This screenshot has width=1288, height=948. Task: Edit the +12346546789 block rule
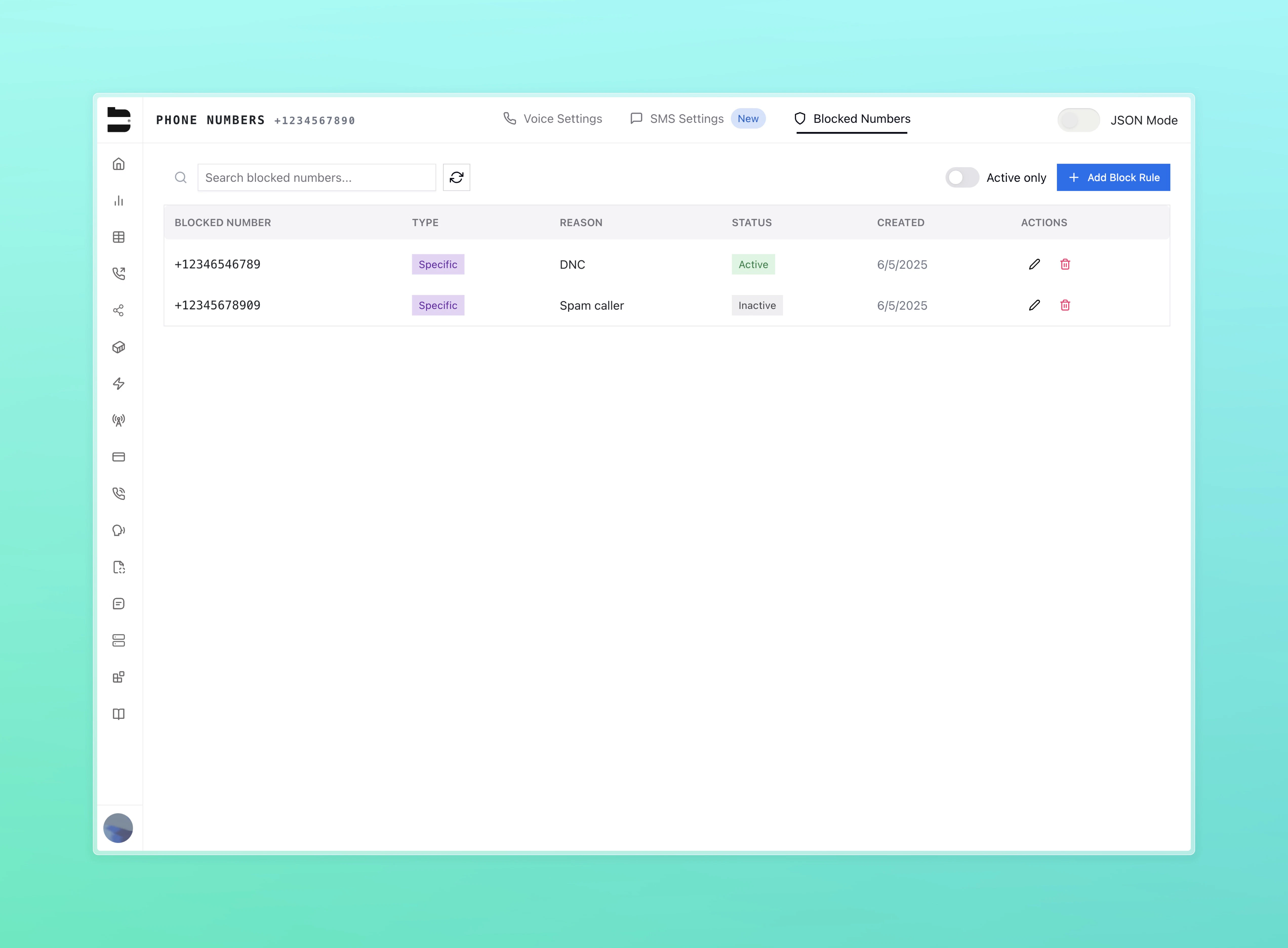pos(1034,264)
